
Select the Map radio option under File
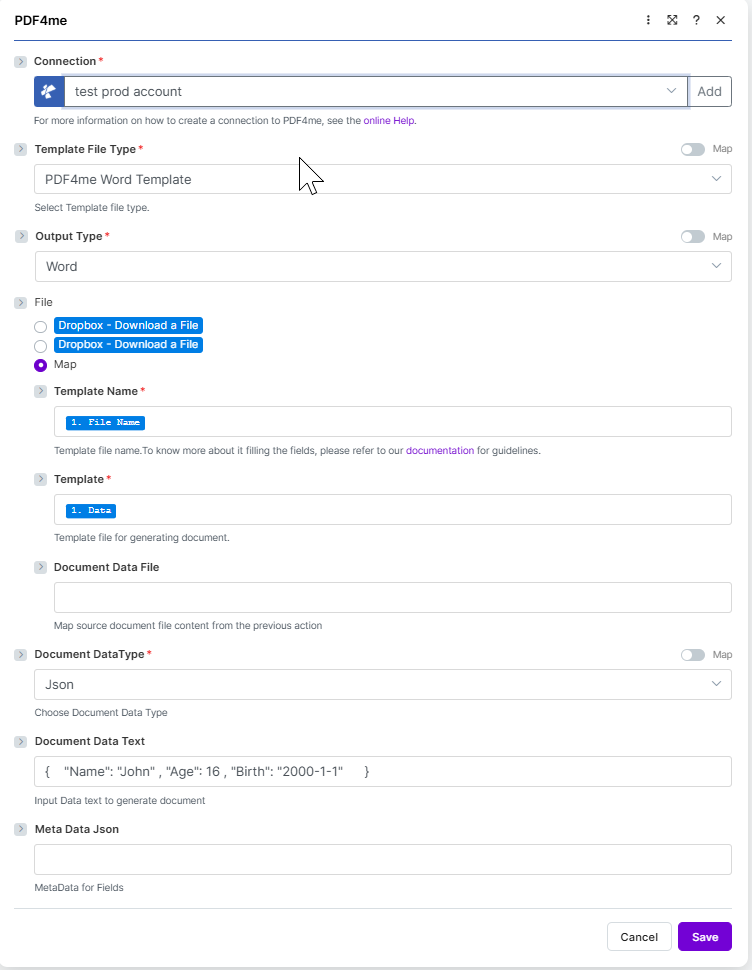point(41,365)
